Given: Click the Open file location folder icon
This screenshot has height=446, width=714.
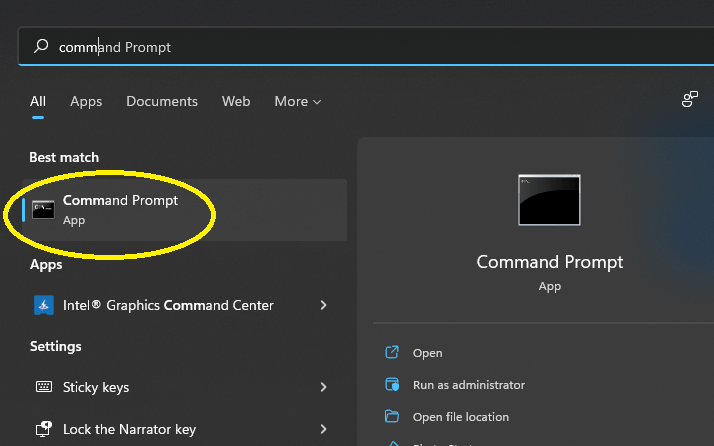Looking at the screenshot, I should 392,416.
